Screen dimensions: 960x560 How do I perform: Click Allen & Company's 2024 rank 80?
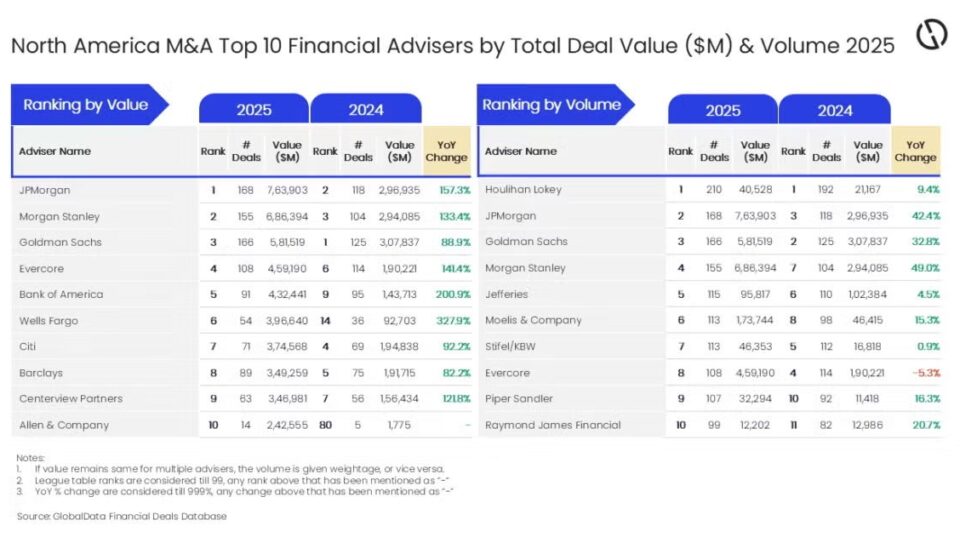[325, 425]
